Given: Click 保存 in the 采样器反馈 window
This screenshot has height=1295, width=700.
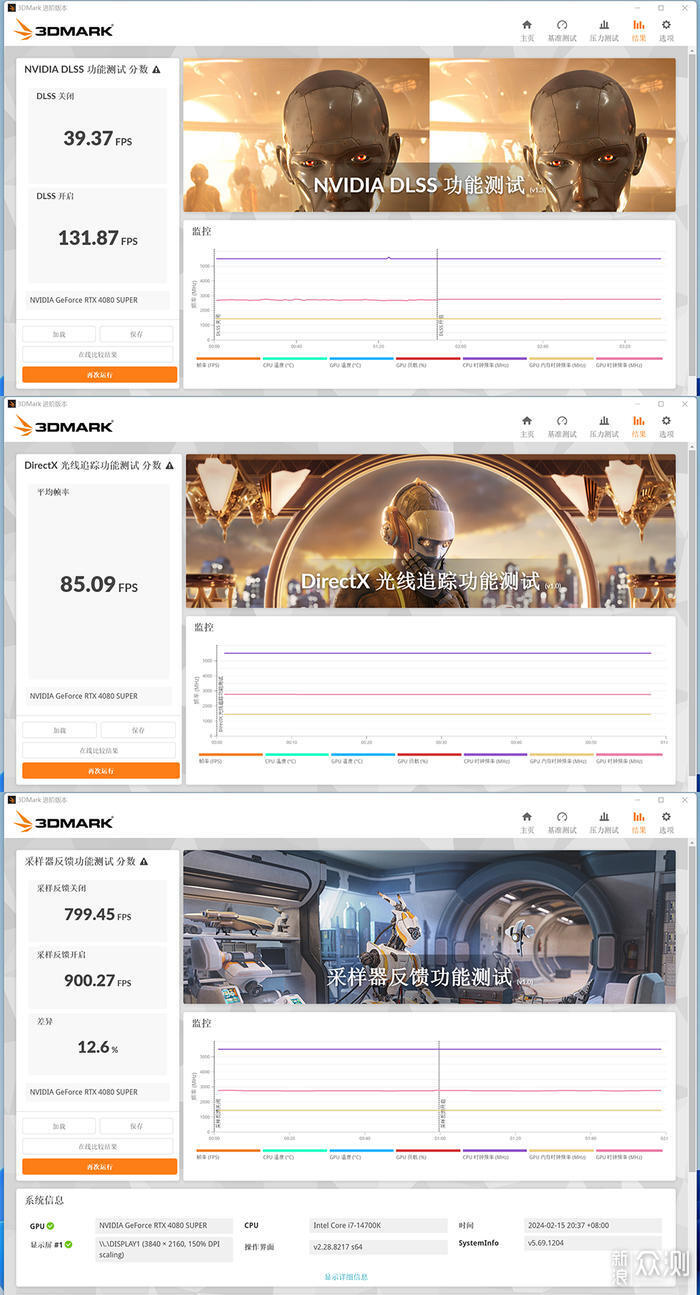Looking at the screenshot, I should coord(137,1127).
